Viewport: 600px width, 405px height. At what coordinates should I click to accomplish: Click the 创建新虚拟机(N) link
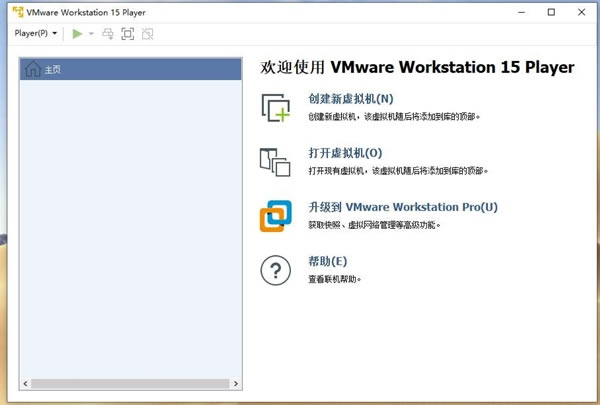[351, 99]
